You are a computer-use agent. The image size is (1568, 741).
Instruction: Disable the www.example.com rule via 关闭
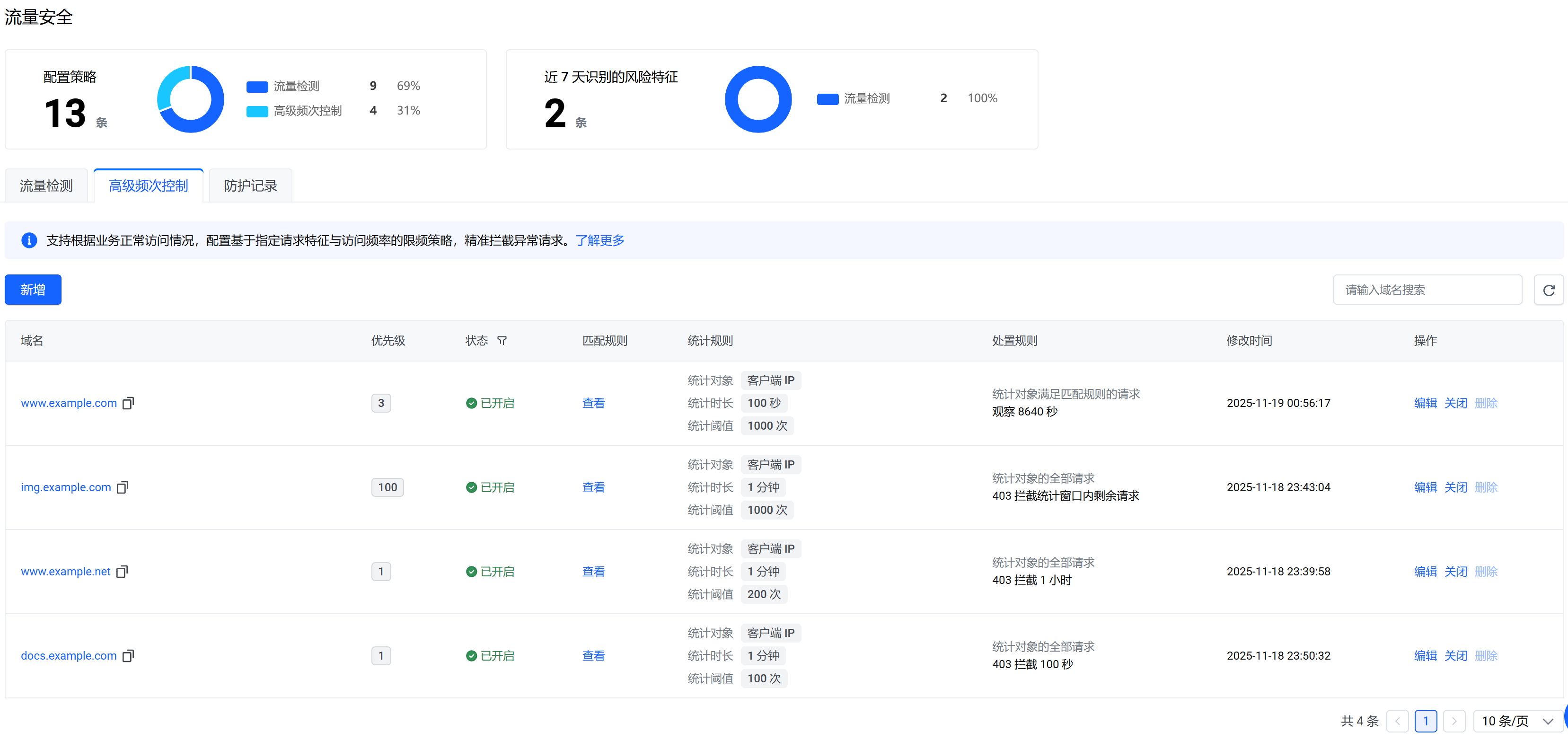pos(1455,403)
